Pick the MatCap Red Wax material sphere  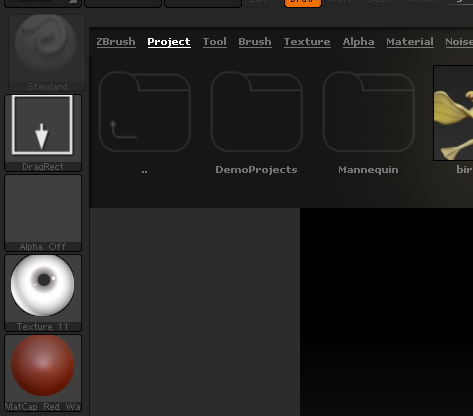[x=43, y=373]
